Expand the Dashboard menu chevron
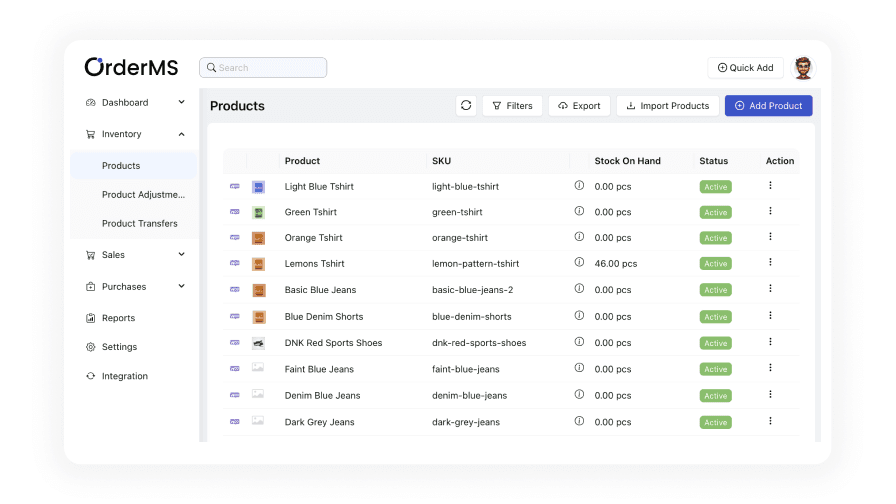 pyautogui.click(x=181, y=102)
